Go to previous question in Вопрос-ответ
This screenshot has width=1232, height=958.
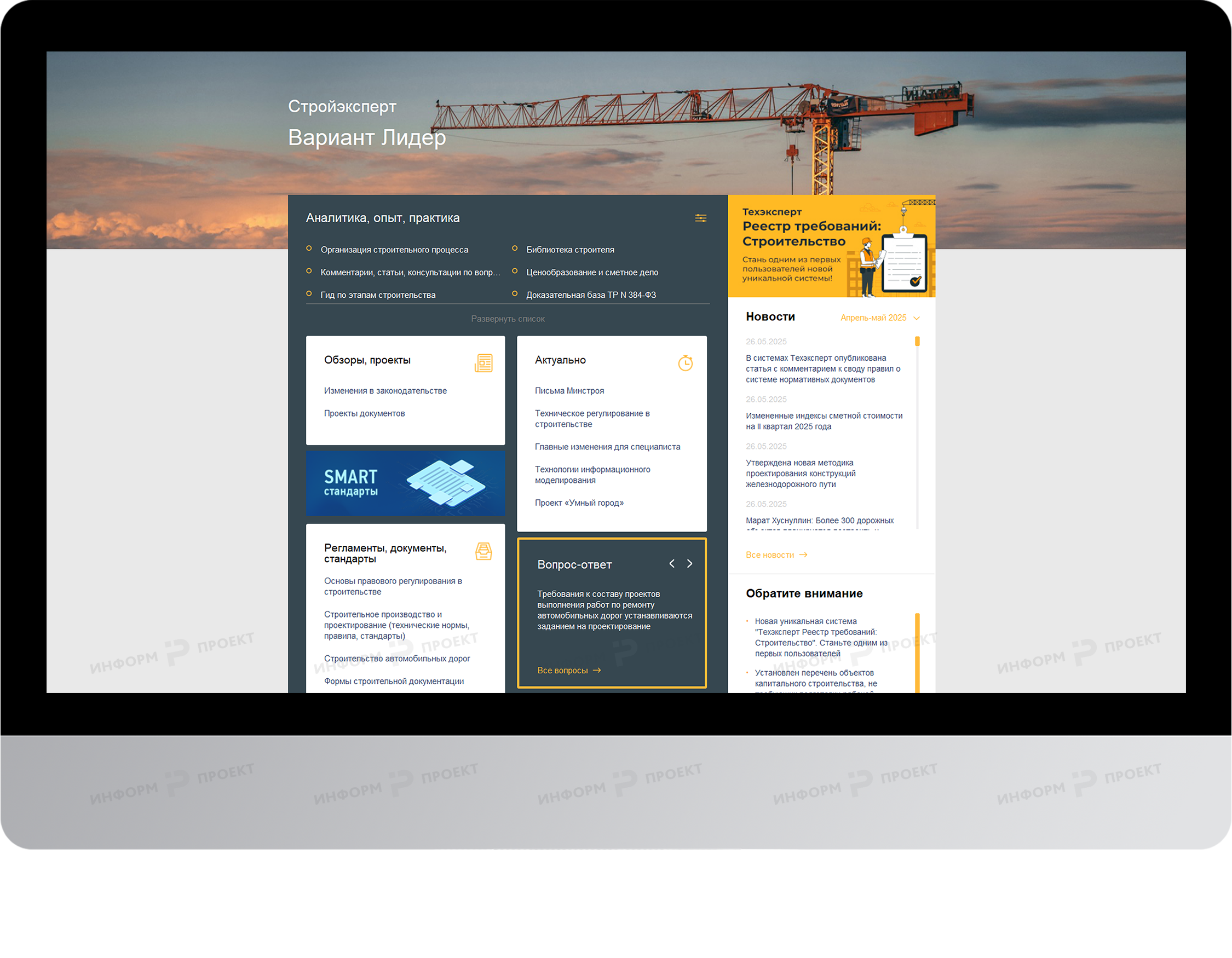tap(672, 563)
